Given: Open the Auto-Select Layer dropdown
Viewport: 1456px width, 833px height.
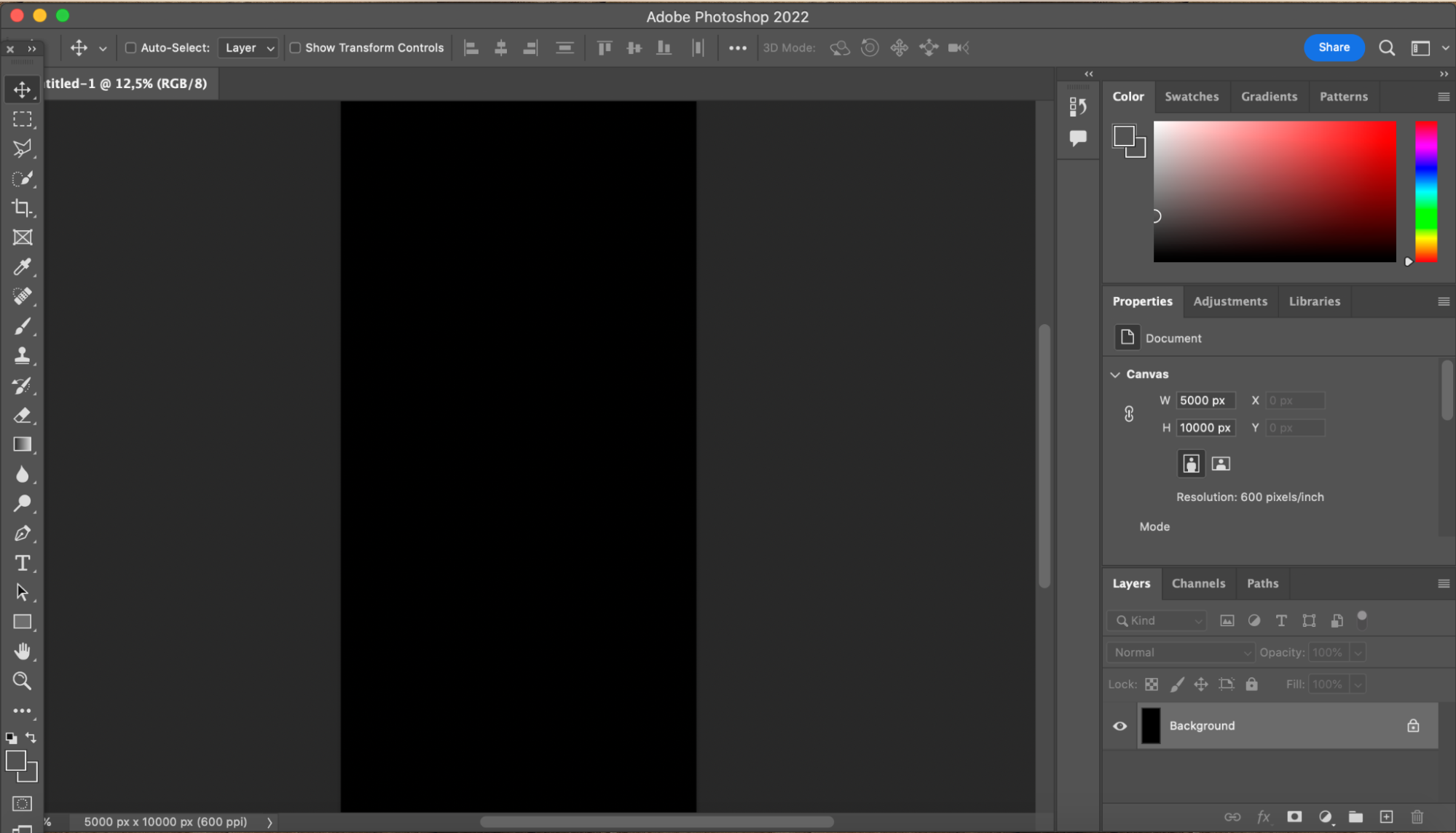Looking at the screenshot, I should (x=248, y=48).
